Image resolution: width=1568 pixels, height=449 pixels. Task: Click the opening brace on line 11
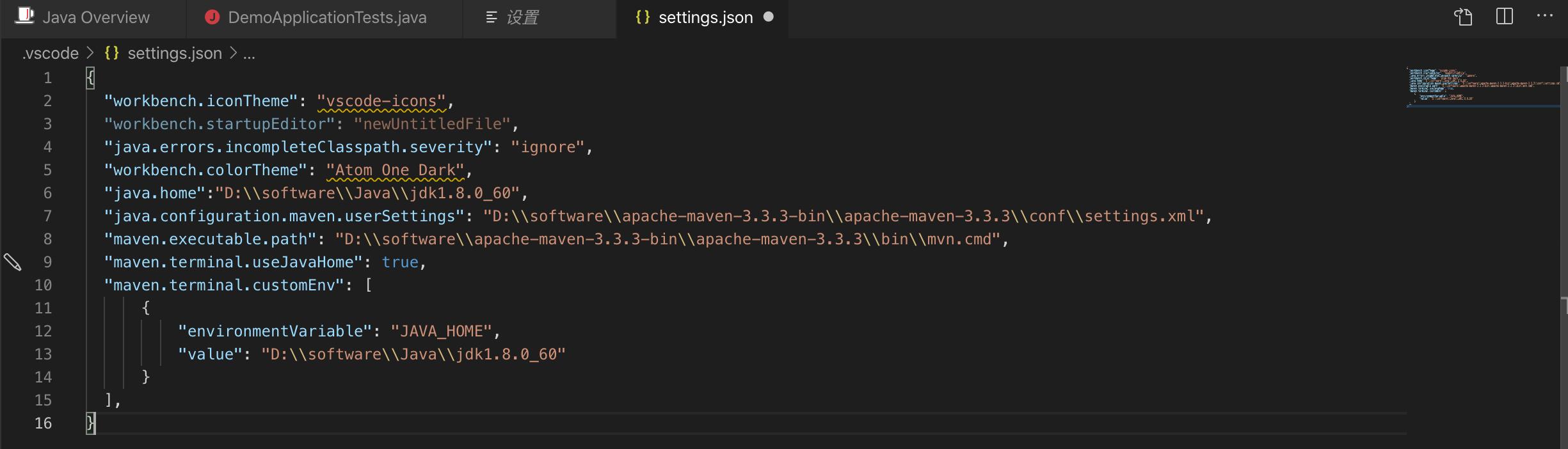pyautogui.click(x=146, y=308)
